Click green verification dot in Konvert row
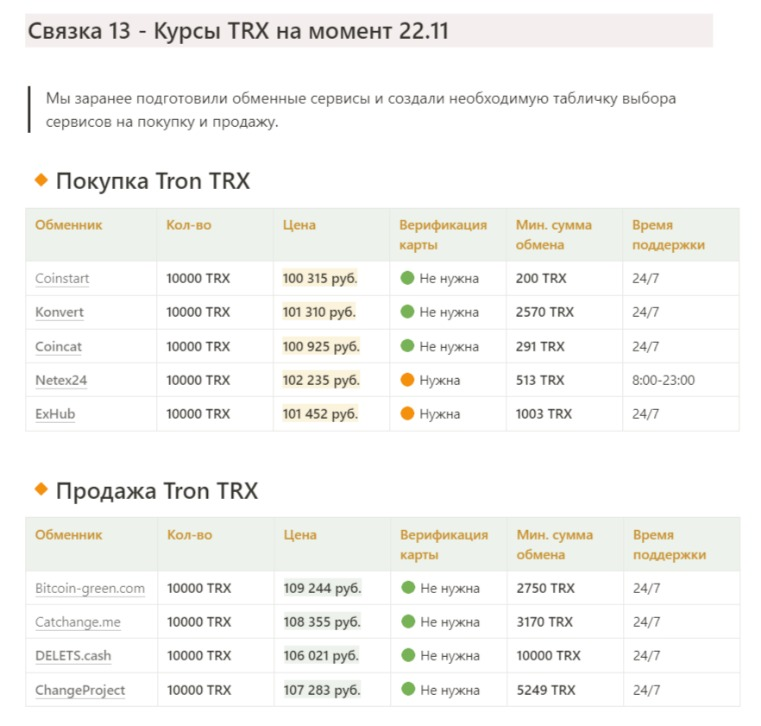 click(407, 312)
